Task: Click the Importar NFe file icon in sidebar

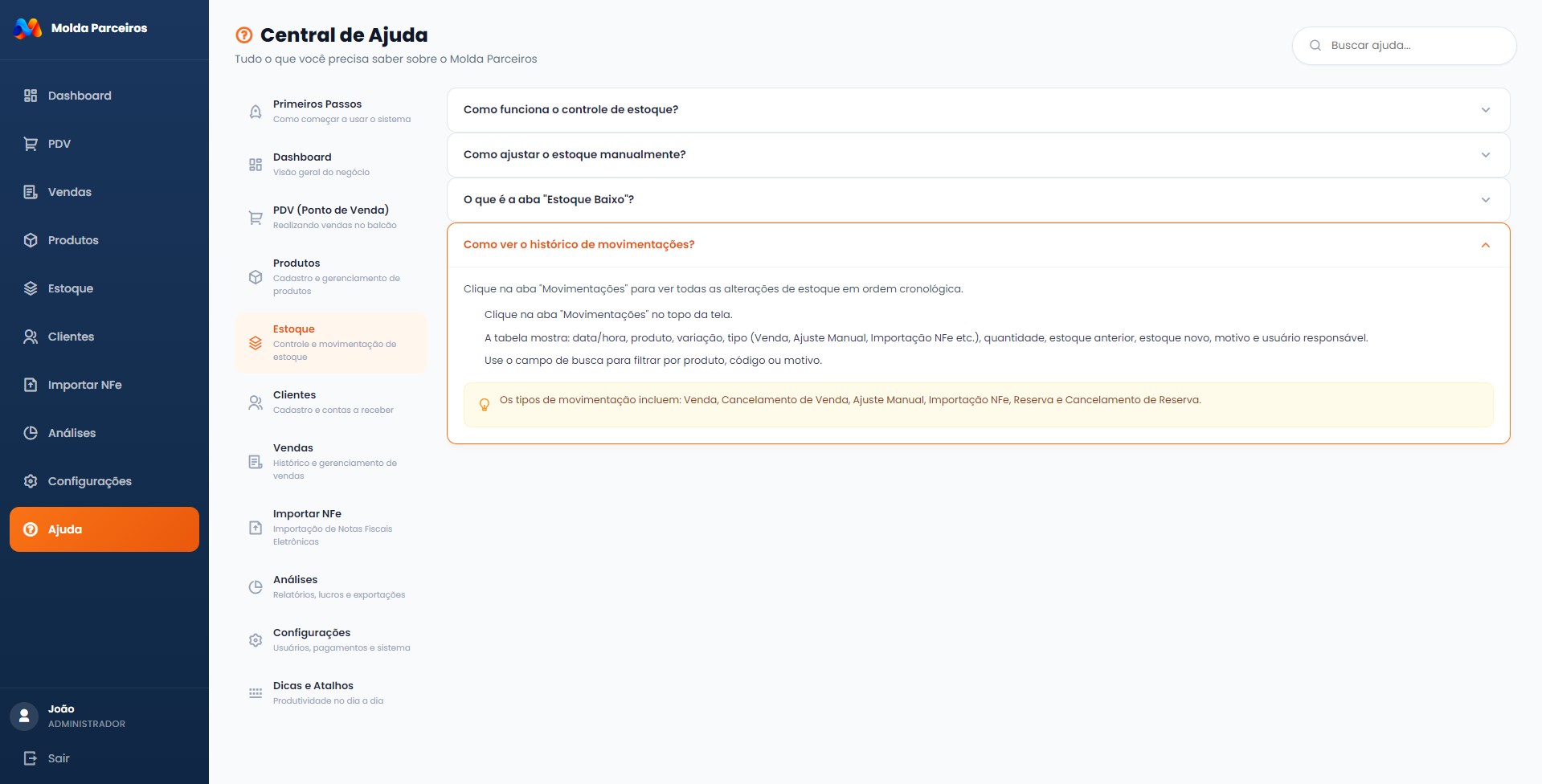Action: [31, 385]
